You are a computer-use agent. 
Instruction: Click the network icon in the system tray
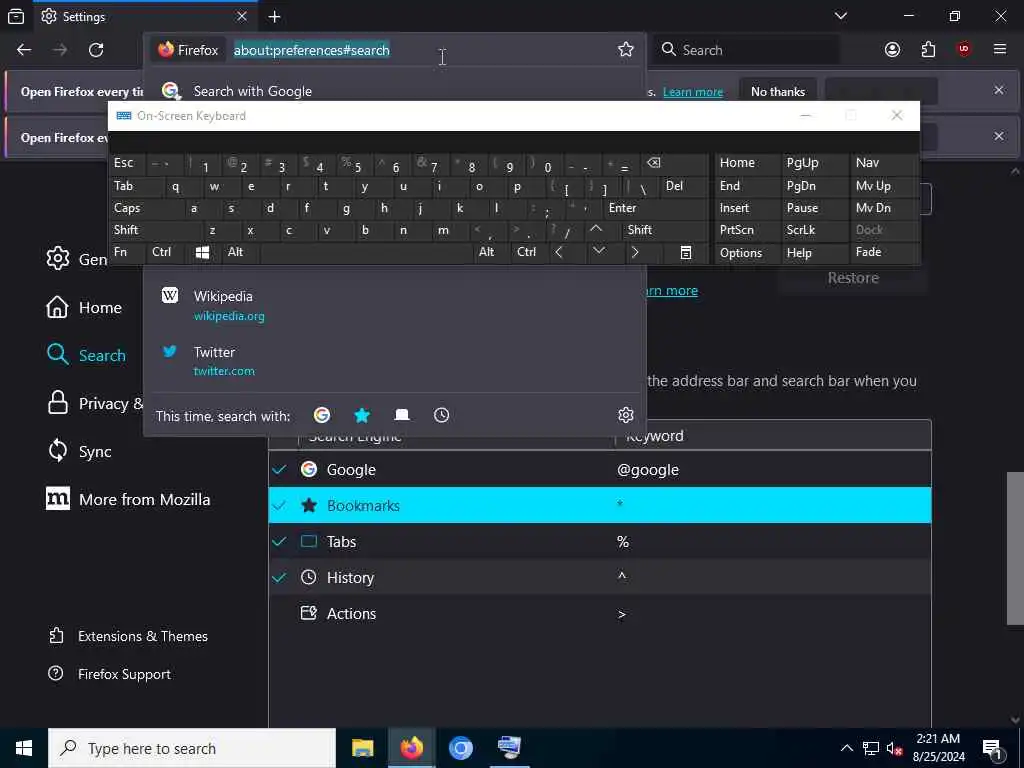point(871,748)
